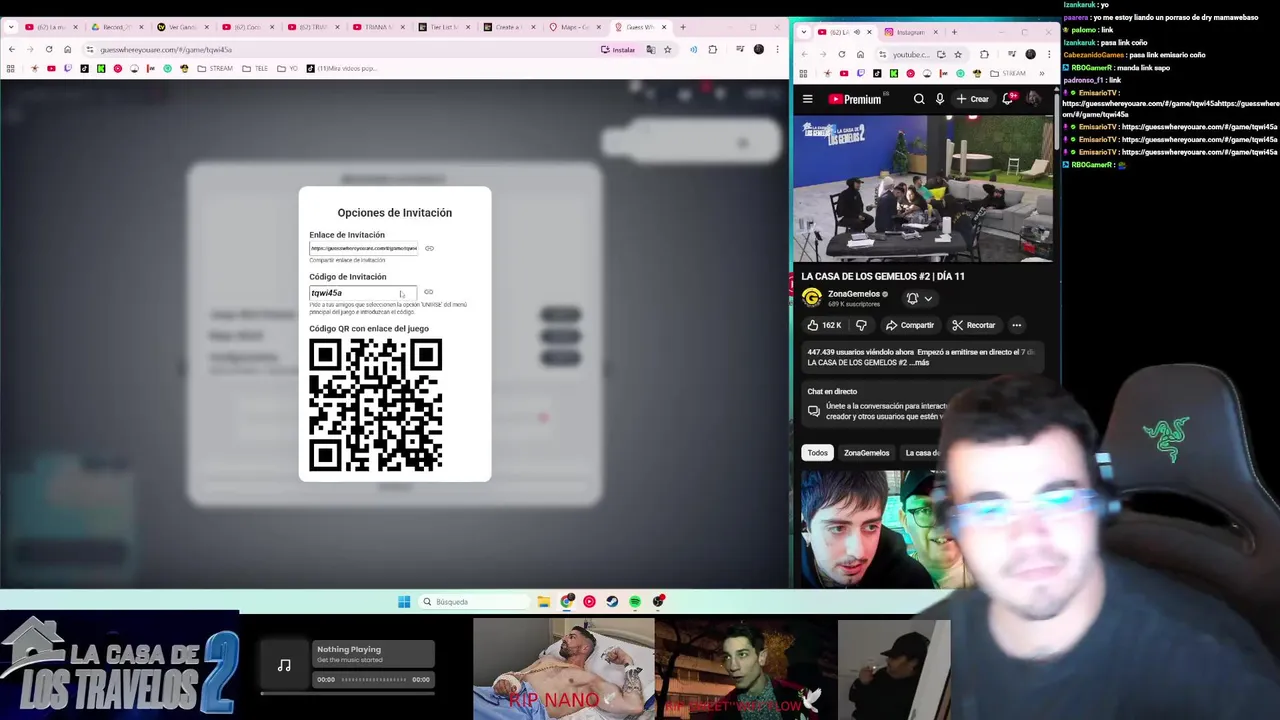Open a new tab in left Chrome window

(683, 27)
